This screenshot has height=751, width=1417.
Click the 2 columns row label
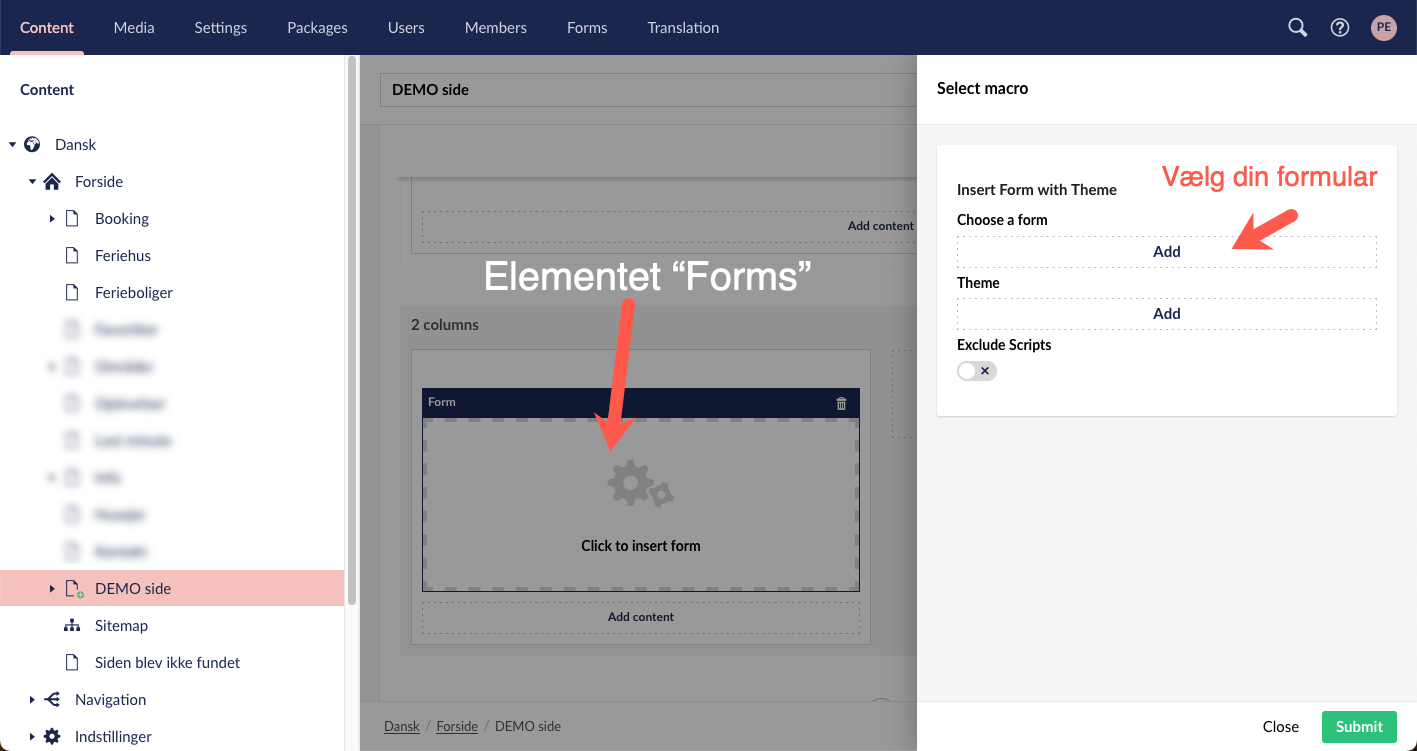coord(445,325)
